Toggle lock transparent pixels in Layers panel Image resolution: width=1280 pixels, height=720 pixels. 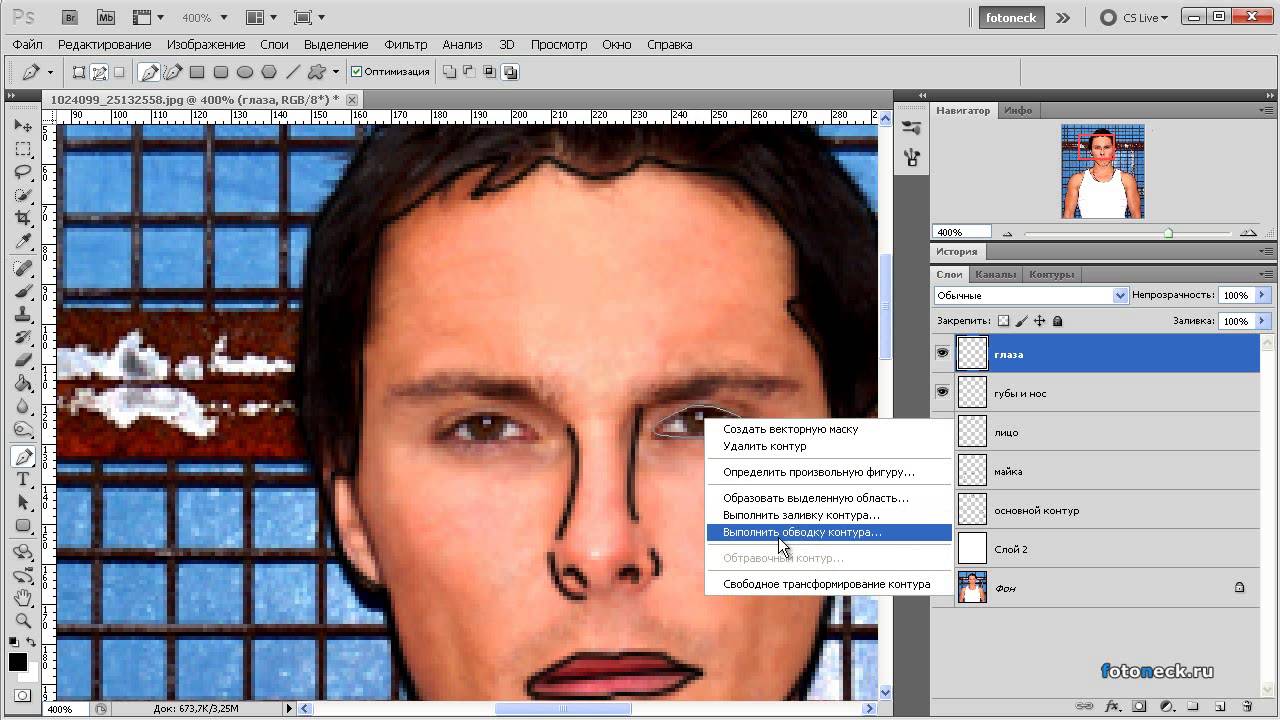[x=1004, y=321]
